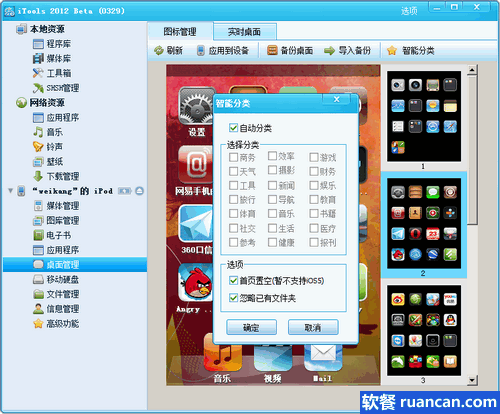Open 图库管理 photo management

coord(56,220)
